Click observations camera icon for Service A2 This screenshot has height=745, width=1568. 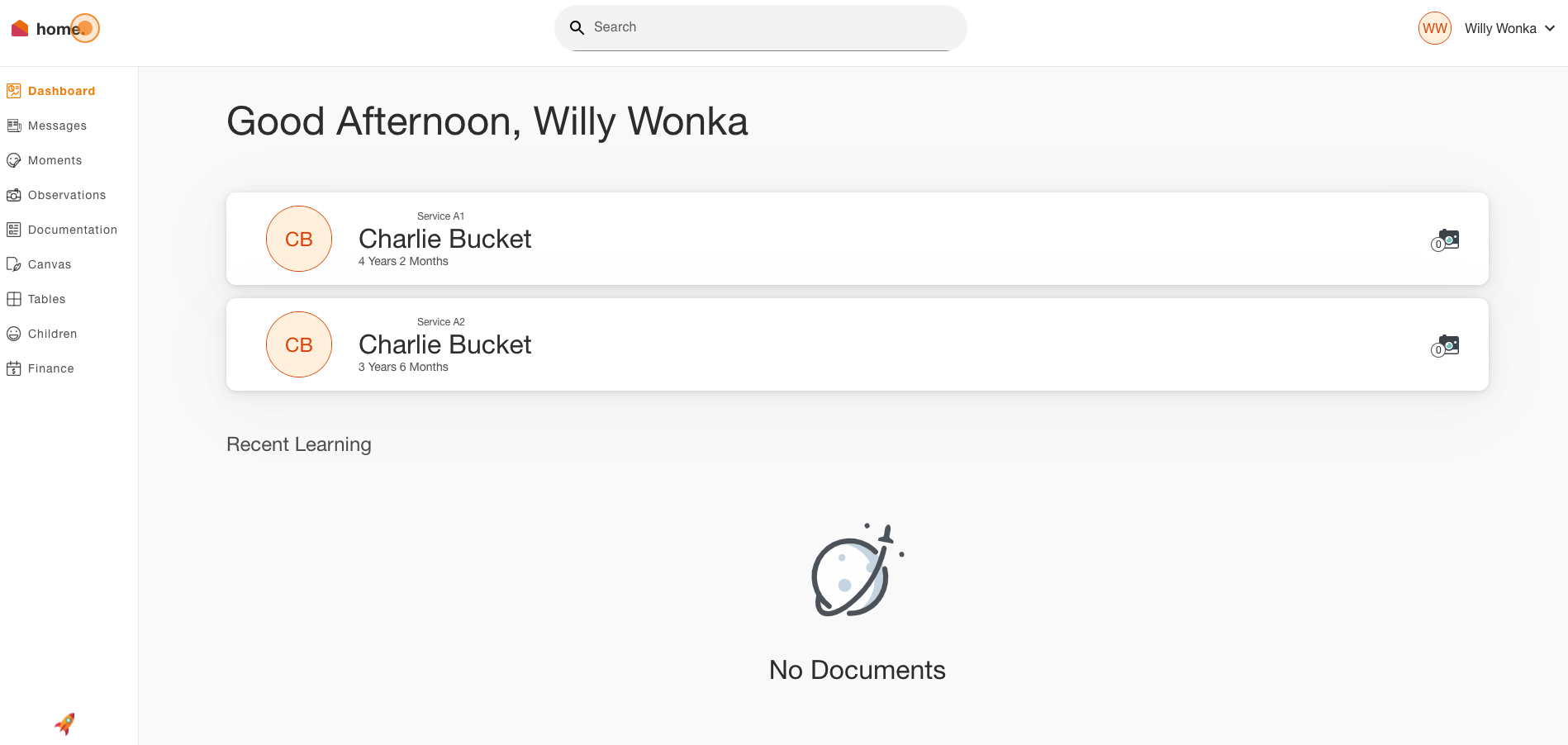[x=1446, y=345]
